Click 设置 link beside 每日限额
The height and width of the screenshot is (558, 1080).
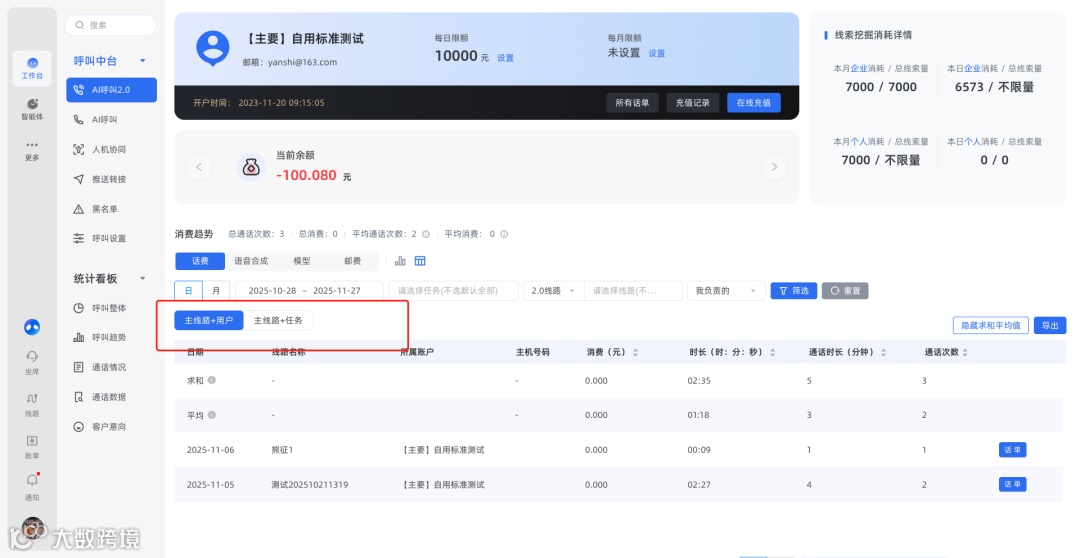pos(506,58)
